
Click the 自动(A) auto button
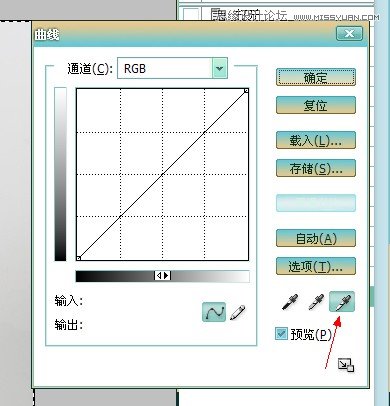point(316,238)
